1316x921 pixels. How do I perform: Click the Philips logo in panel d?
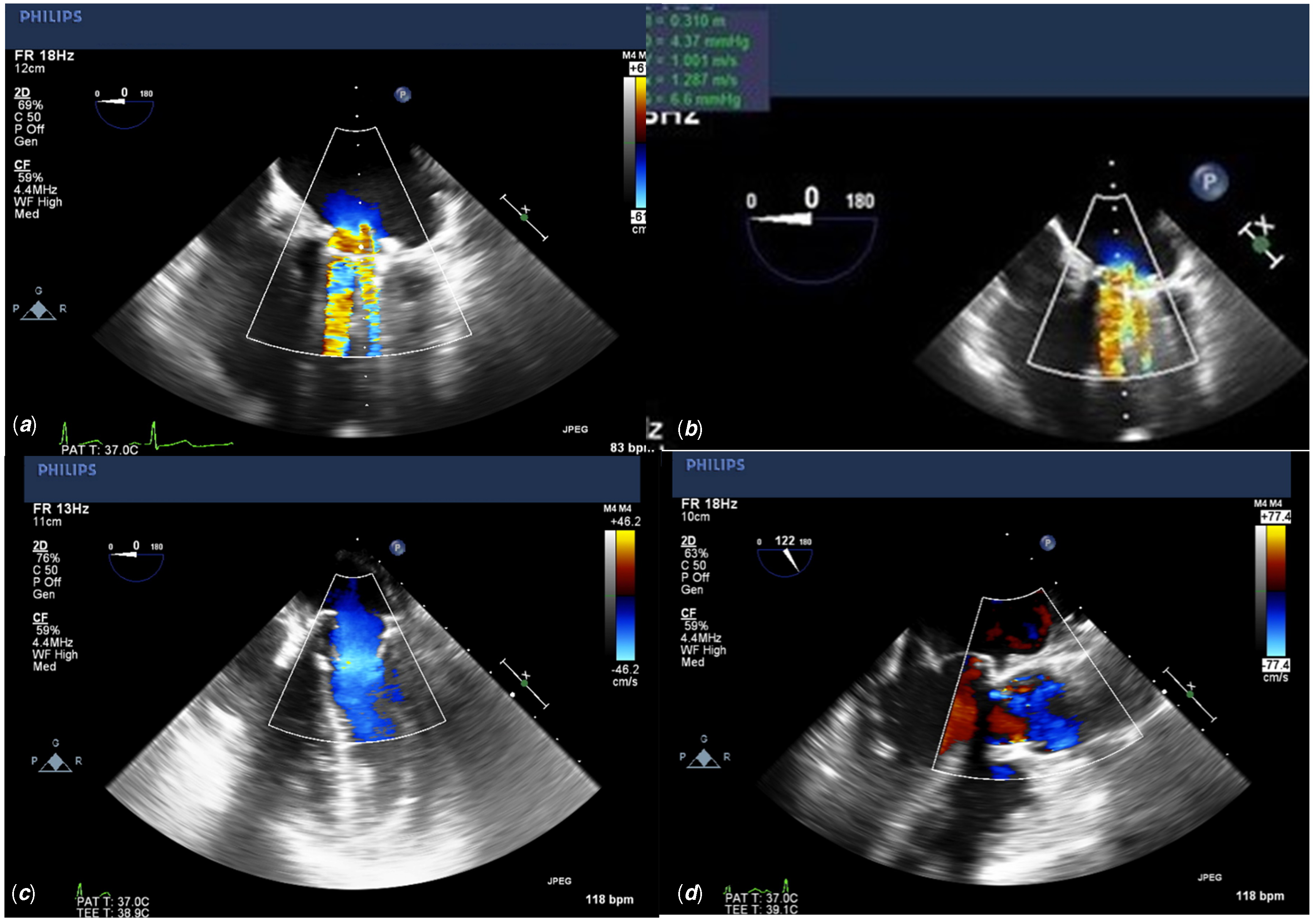coord(716,465)
